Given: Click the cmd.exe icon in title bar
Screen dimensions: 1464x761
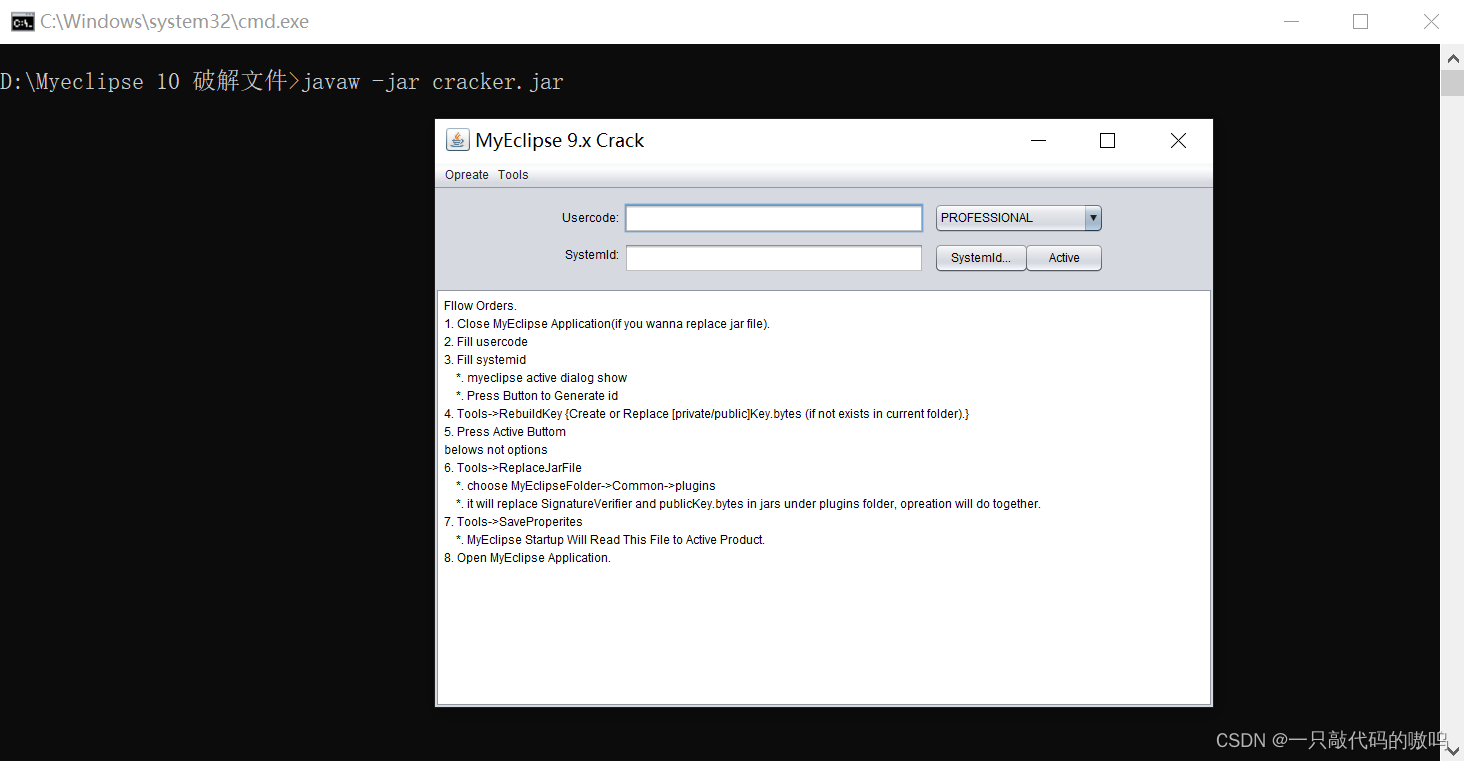Looking at the screenshot, I should [x=21, y=22].
